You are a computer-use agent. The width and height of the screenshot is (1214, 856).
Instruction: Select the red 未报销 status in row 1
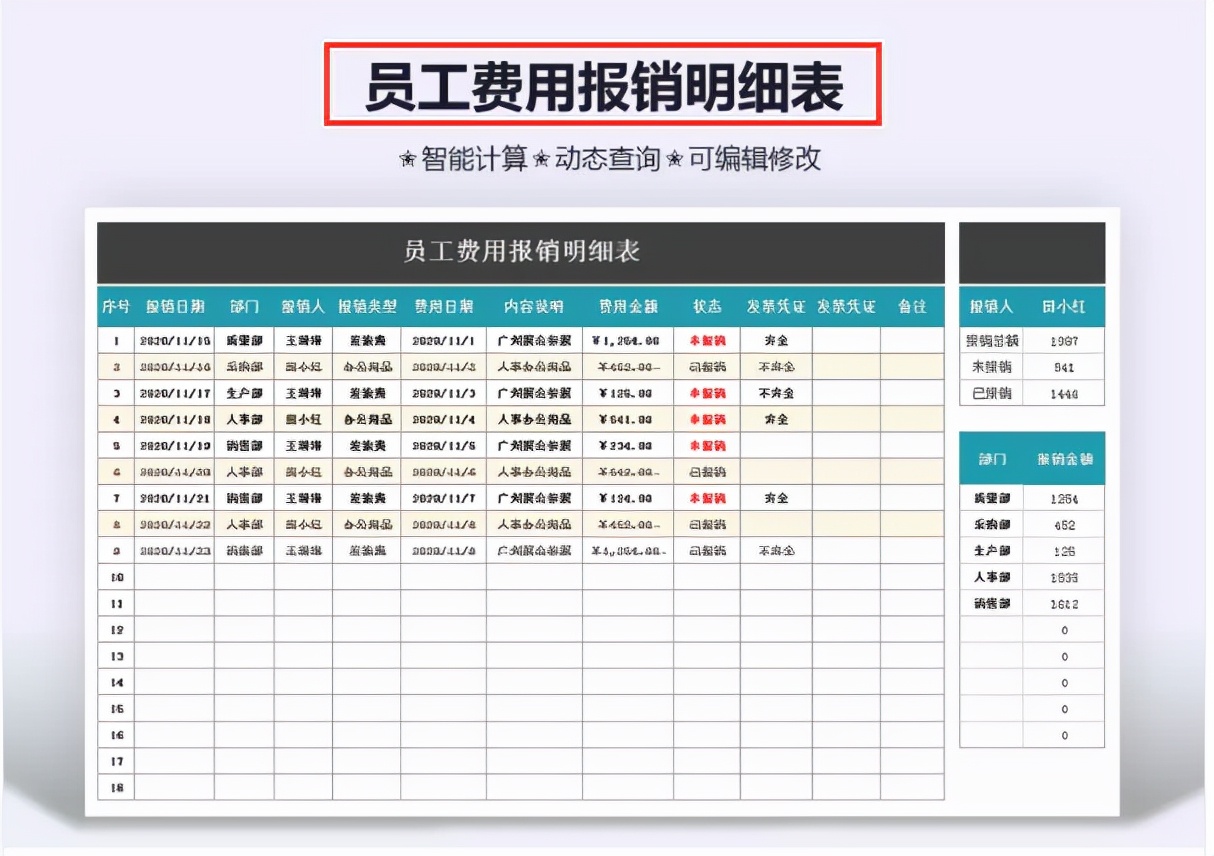[x=707, y=340]
